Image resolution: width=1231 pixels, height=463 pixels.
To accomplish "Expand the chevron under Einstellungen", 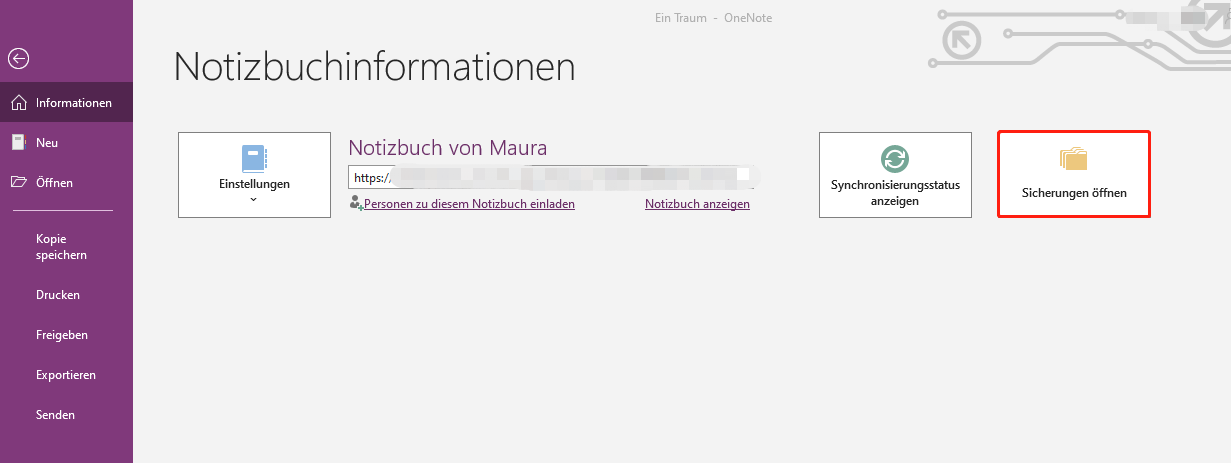I will pyautogui.click(x=254, y=199).
